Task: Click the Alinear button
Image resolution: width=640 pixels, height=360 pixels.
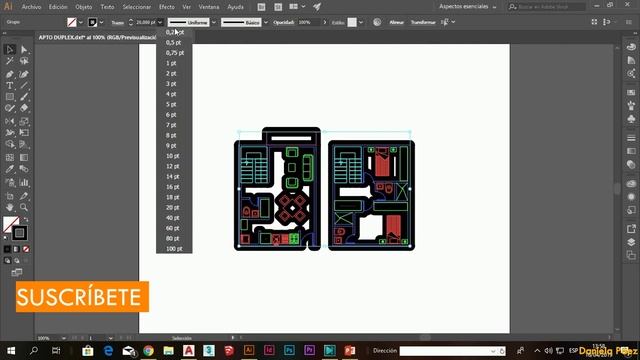Action: (x=396, y=22)
